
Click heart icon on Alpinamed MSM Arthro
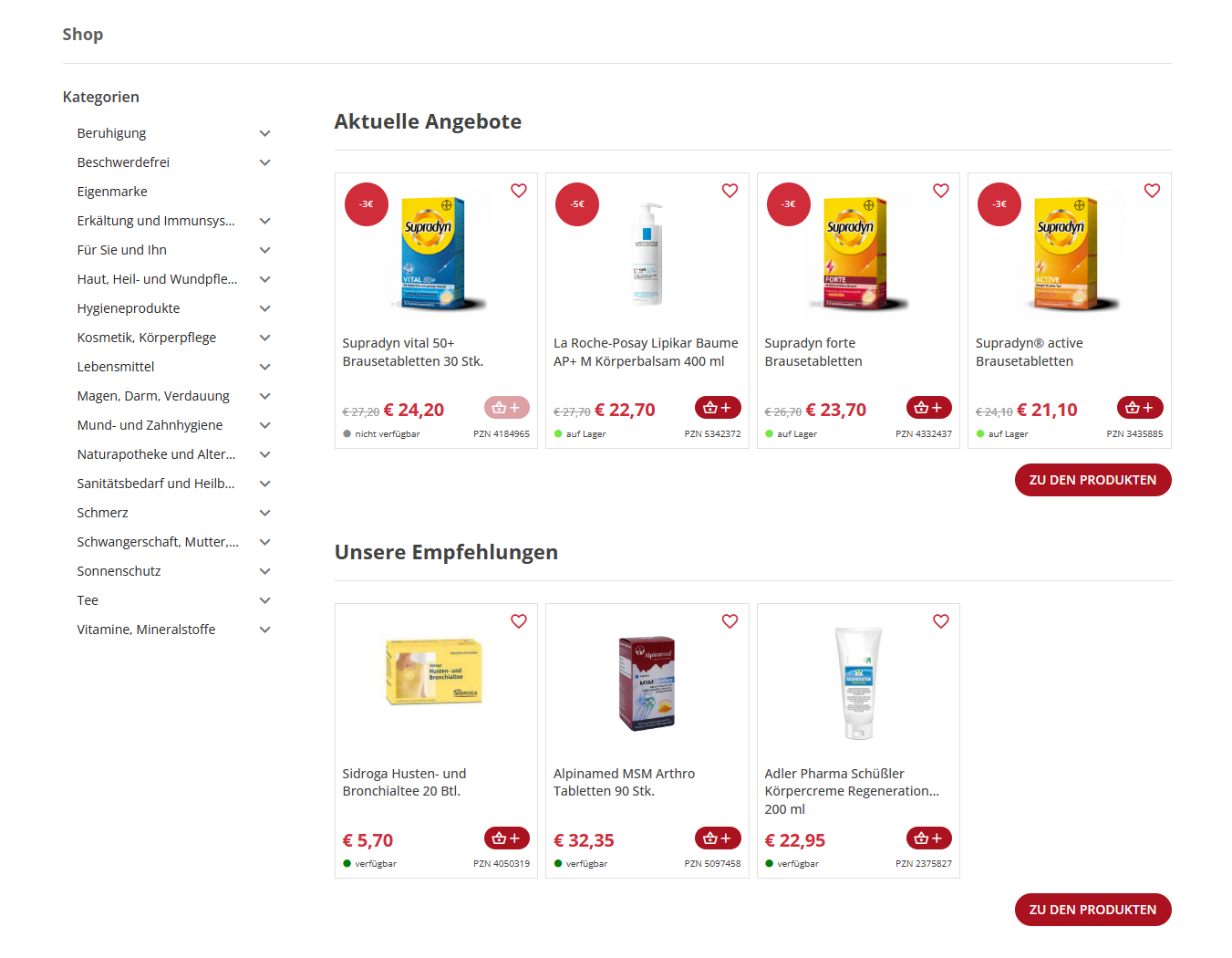coord(730,621)
